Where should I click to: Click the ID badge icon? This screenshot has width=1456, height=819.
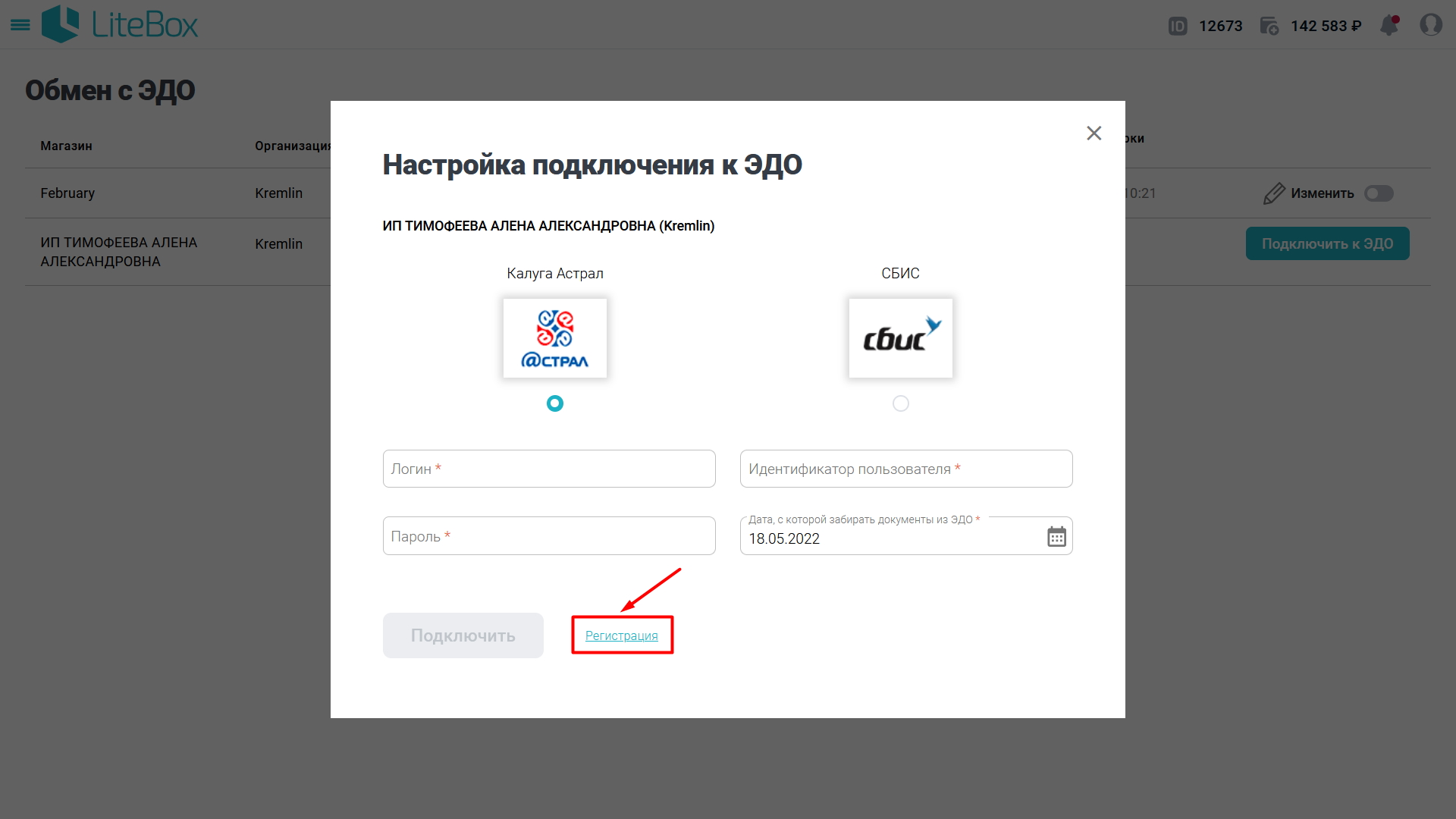coord(1178,27)
